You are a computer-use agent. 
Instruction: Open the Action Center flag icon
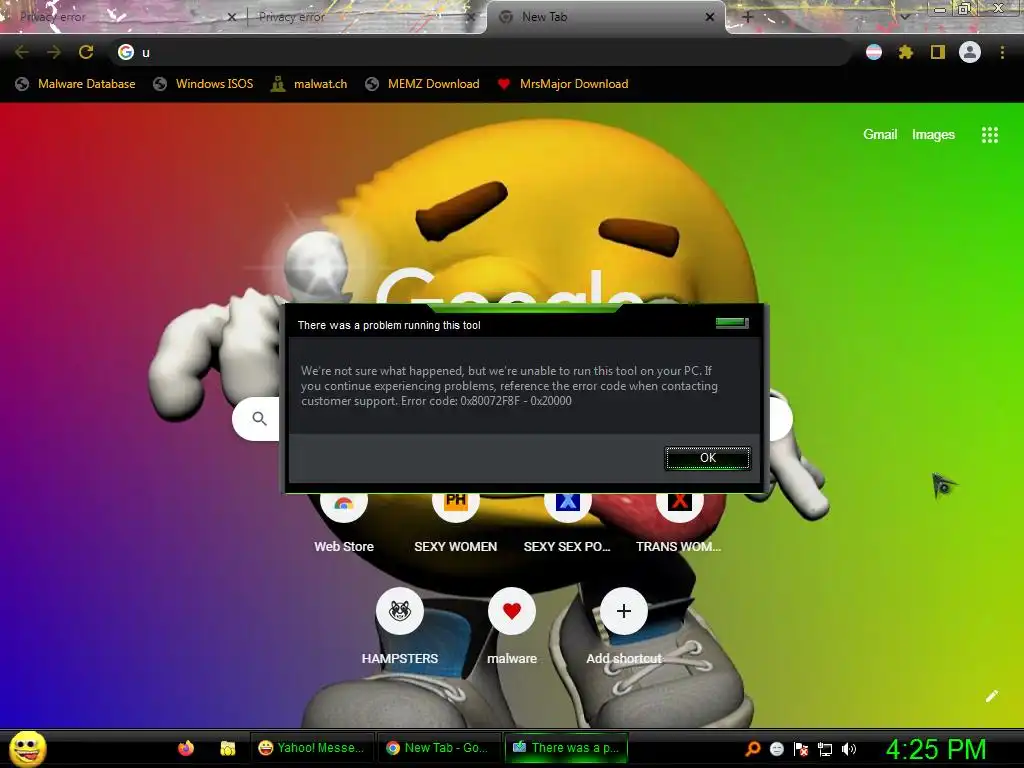(801, 749)
